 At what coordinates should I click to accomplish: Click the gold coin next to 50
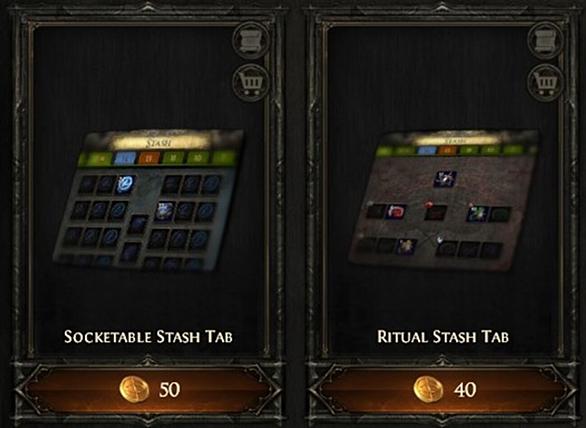coord(134,389)
